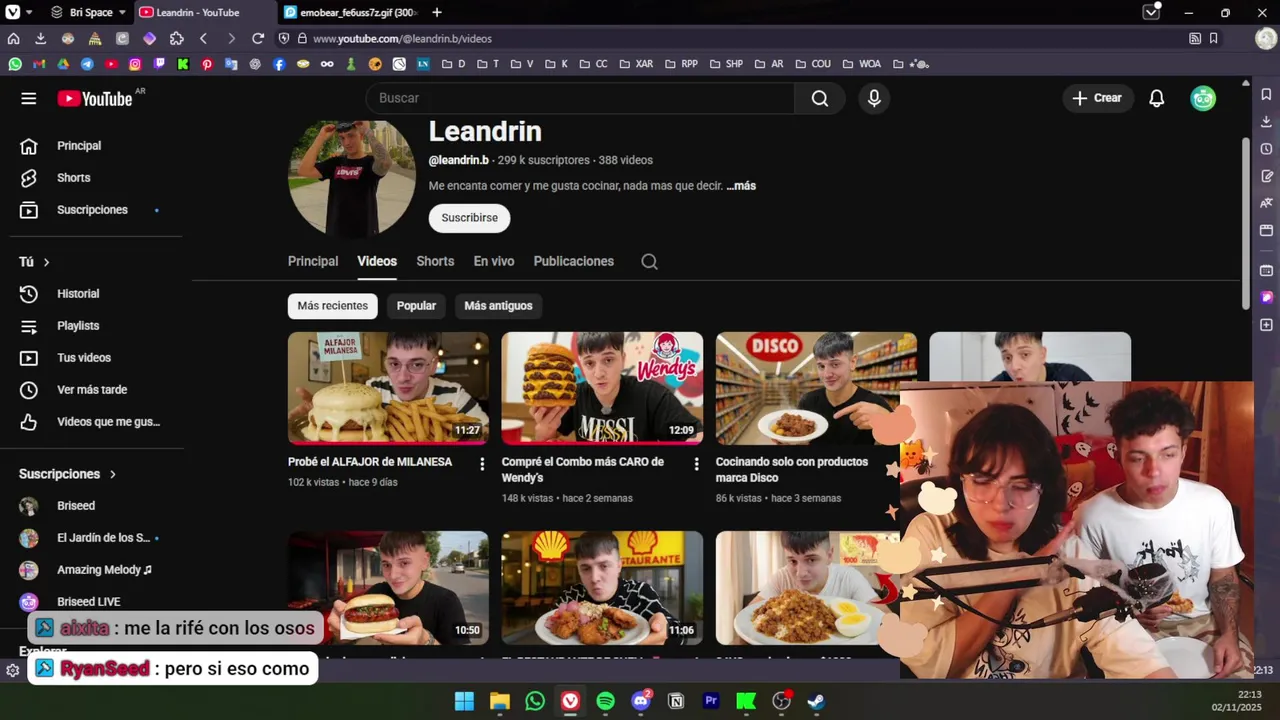Image resolution: width=1280 pixels, height=720 pixels.
Task: Switch to channel Shorts tab
Action: [x=435, y=261]
